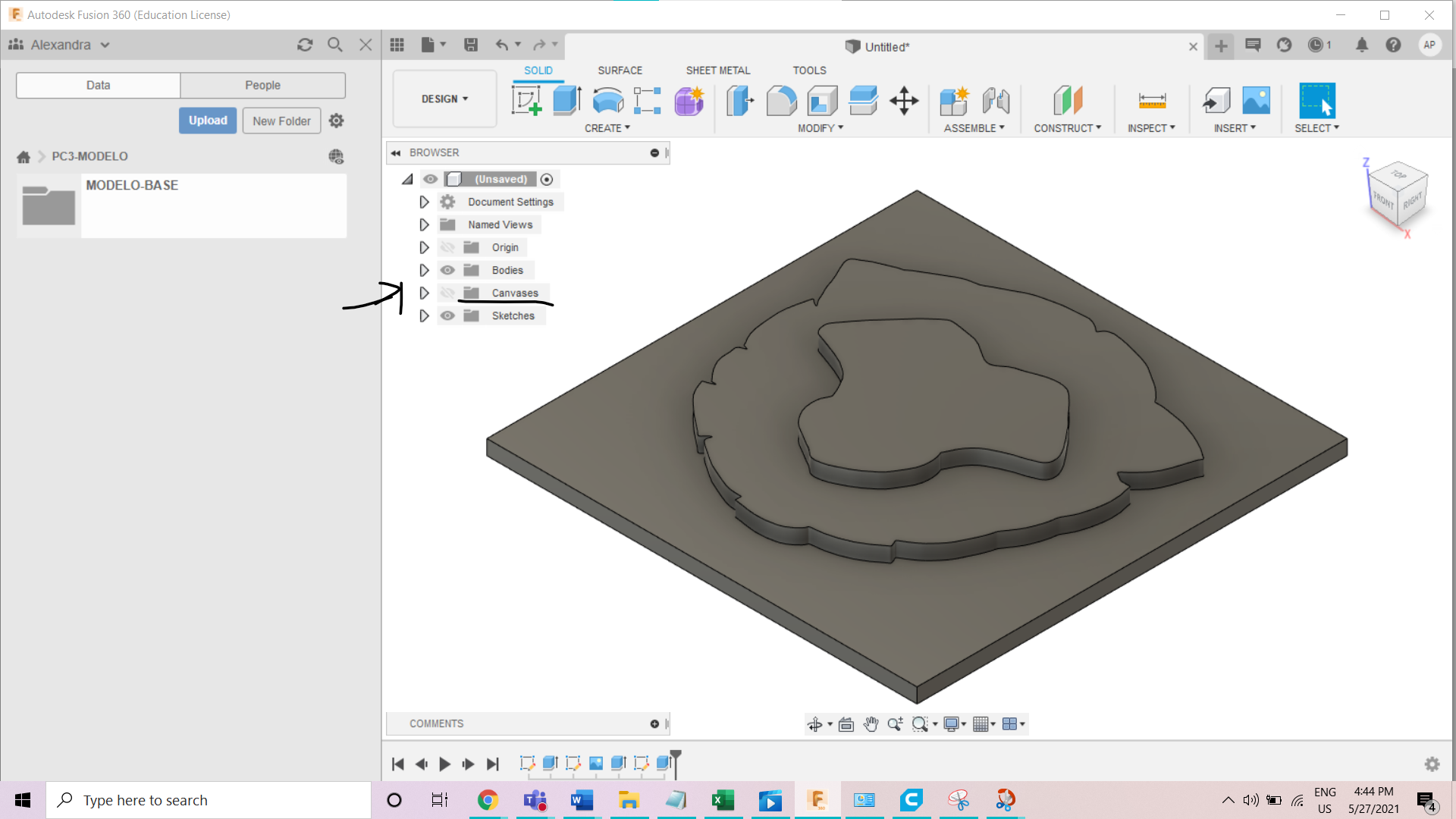This screenshot has height=819, width=1456.
Task: Select the Measure tool
Action: (x=1152, y=100)
